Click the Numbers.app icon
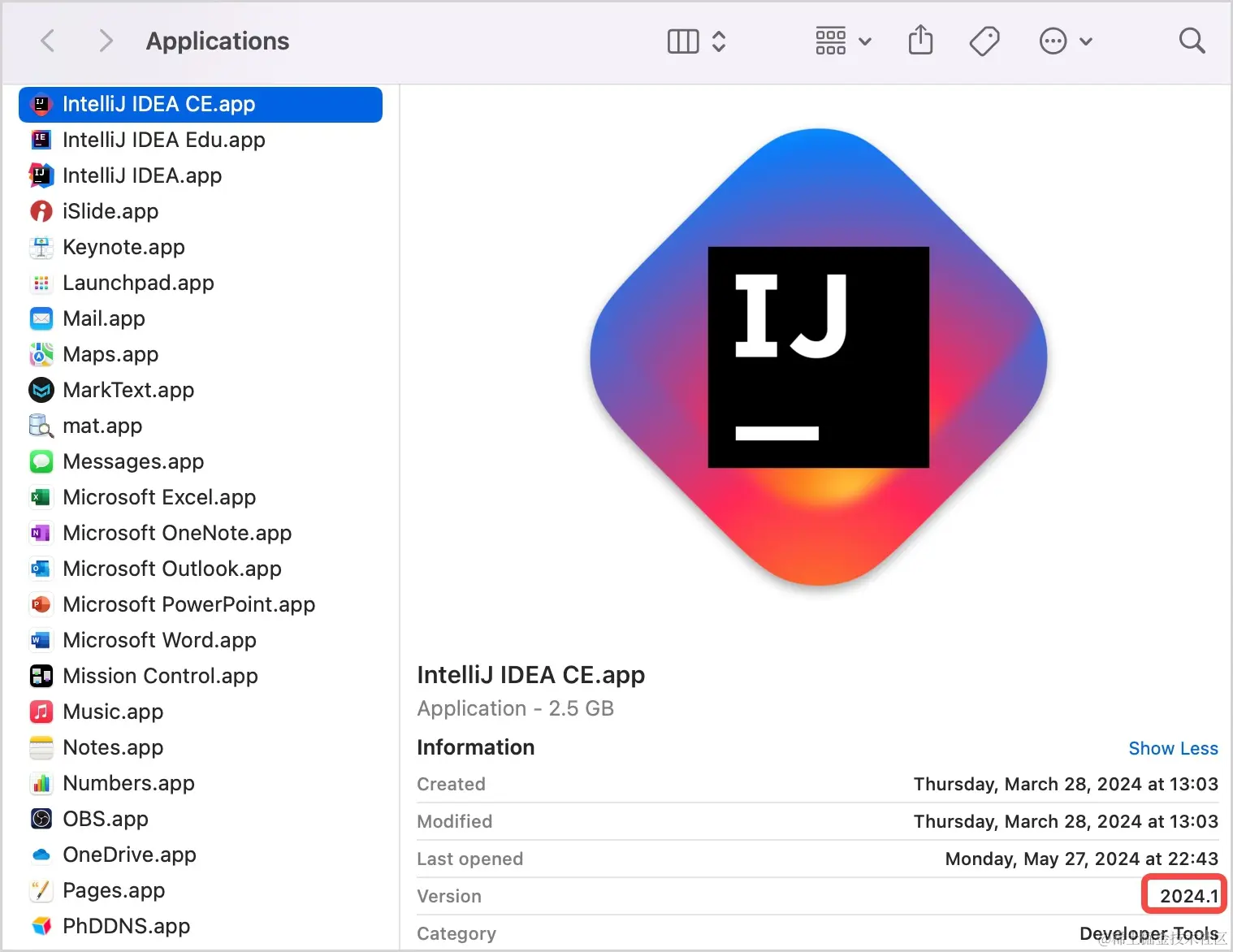Screen dimensions: 1233x952 [x=41, y=783]
